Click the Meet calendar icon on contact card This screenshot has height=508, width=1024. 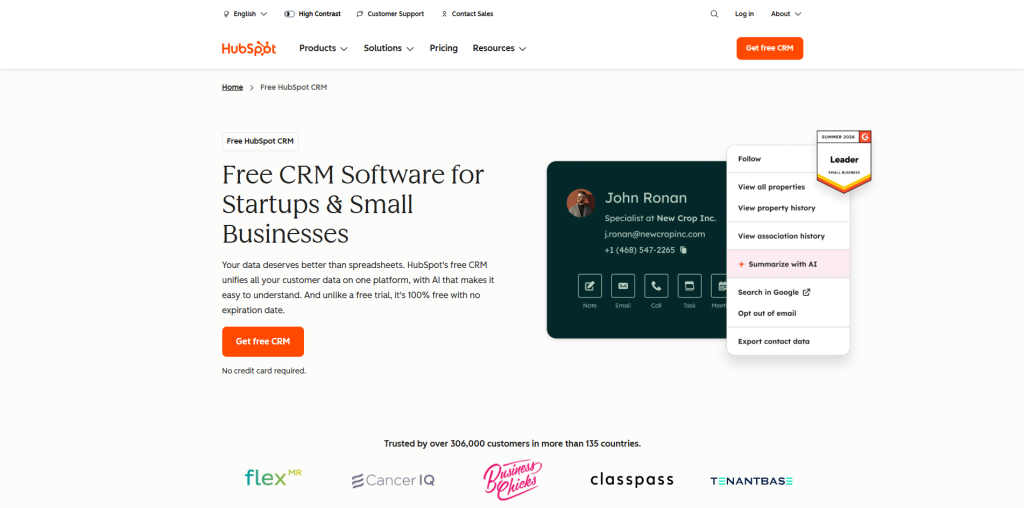point(719,286)
